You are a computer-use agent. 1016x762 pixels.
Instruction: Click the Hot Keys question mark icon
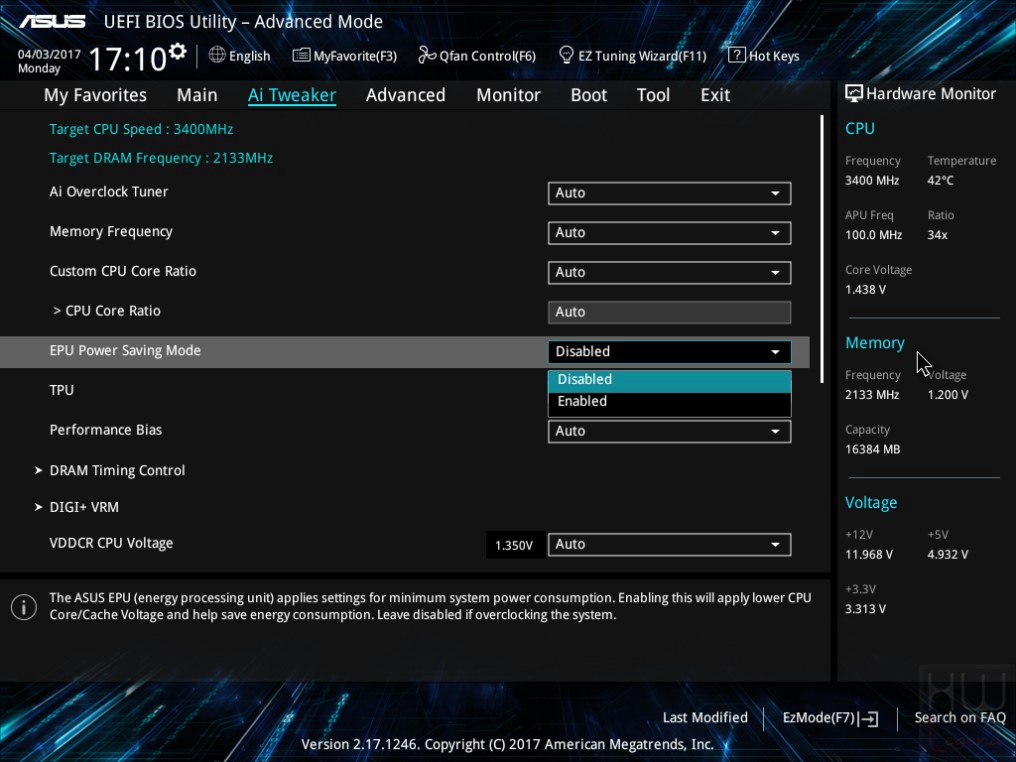737,55
